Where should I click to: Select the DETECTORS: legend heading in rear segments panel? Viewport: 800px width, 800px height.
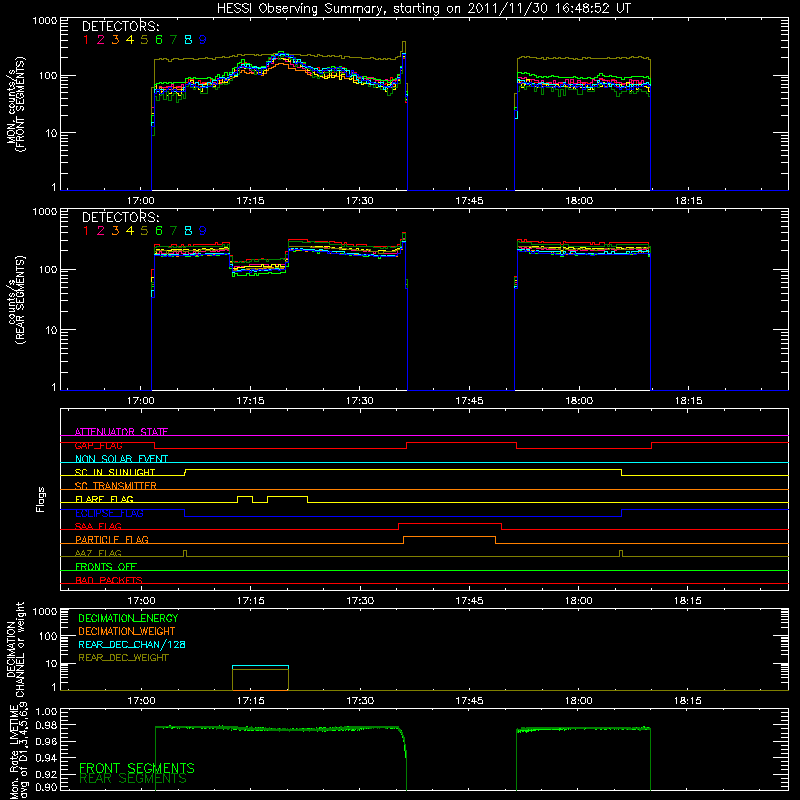[120, 217]
